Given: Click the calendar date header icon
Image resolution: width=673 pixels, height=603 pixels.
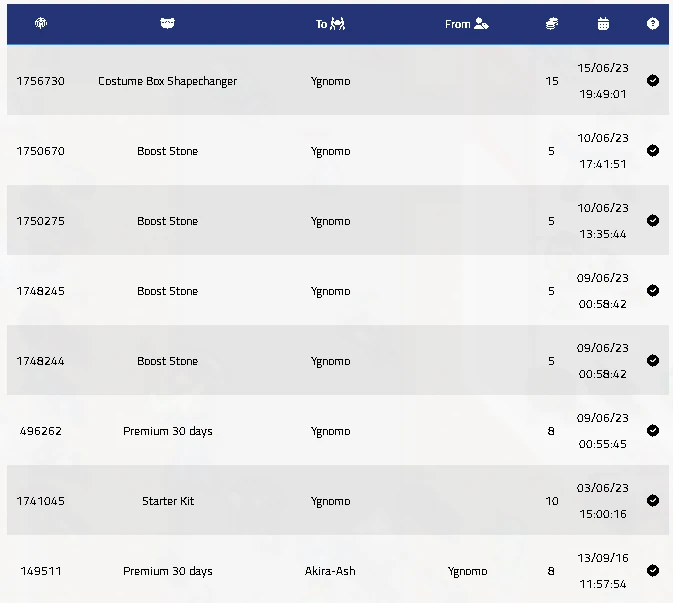Looking at the screenshot, I should (603, 24).
